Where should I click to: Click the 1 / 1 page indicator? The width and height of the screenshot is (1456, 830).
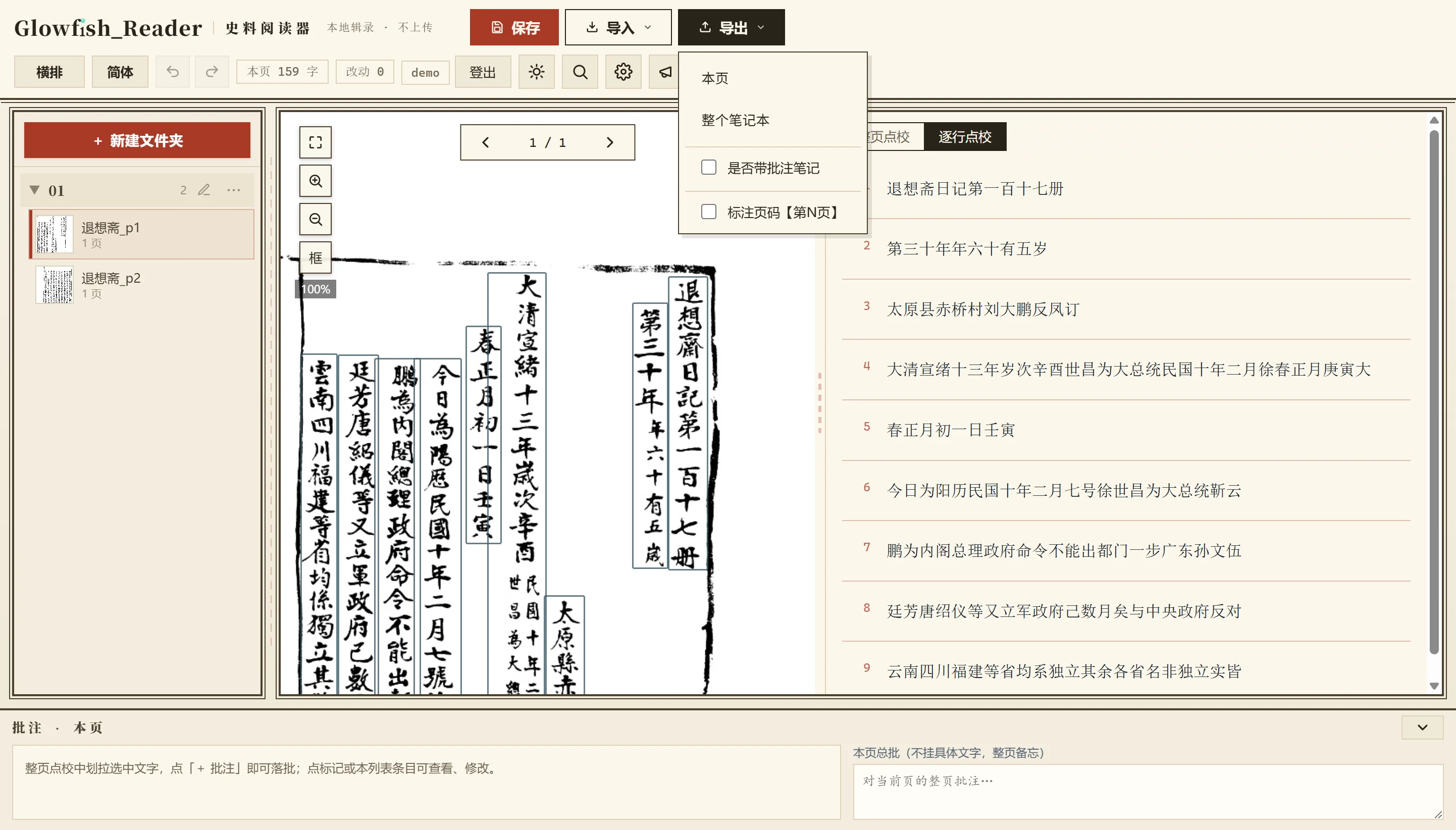click(x=547, y=142)
